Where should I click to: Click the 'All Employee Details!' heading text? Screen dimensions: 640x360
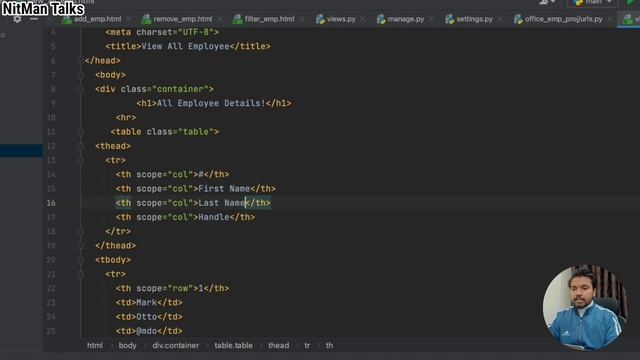click(211, 103)
